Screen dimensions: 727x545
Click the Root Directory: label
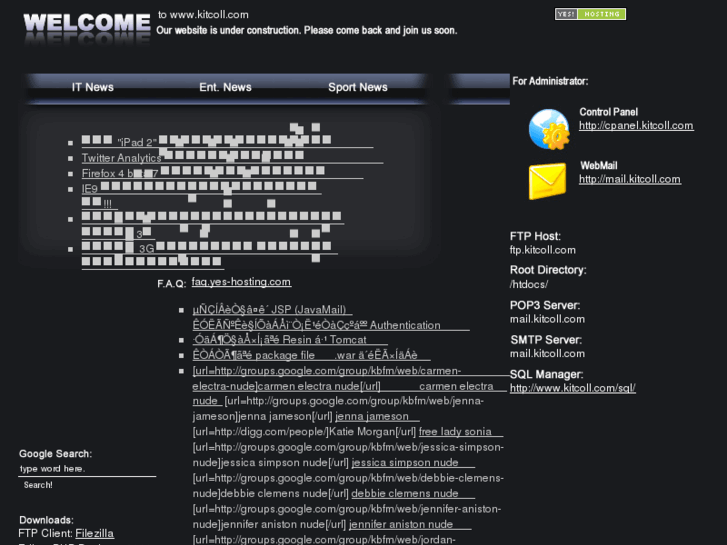pos(548,270)
